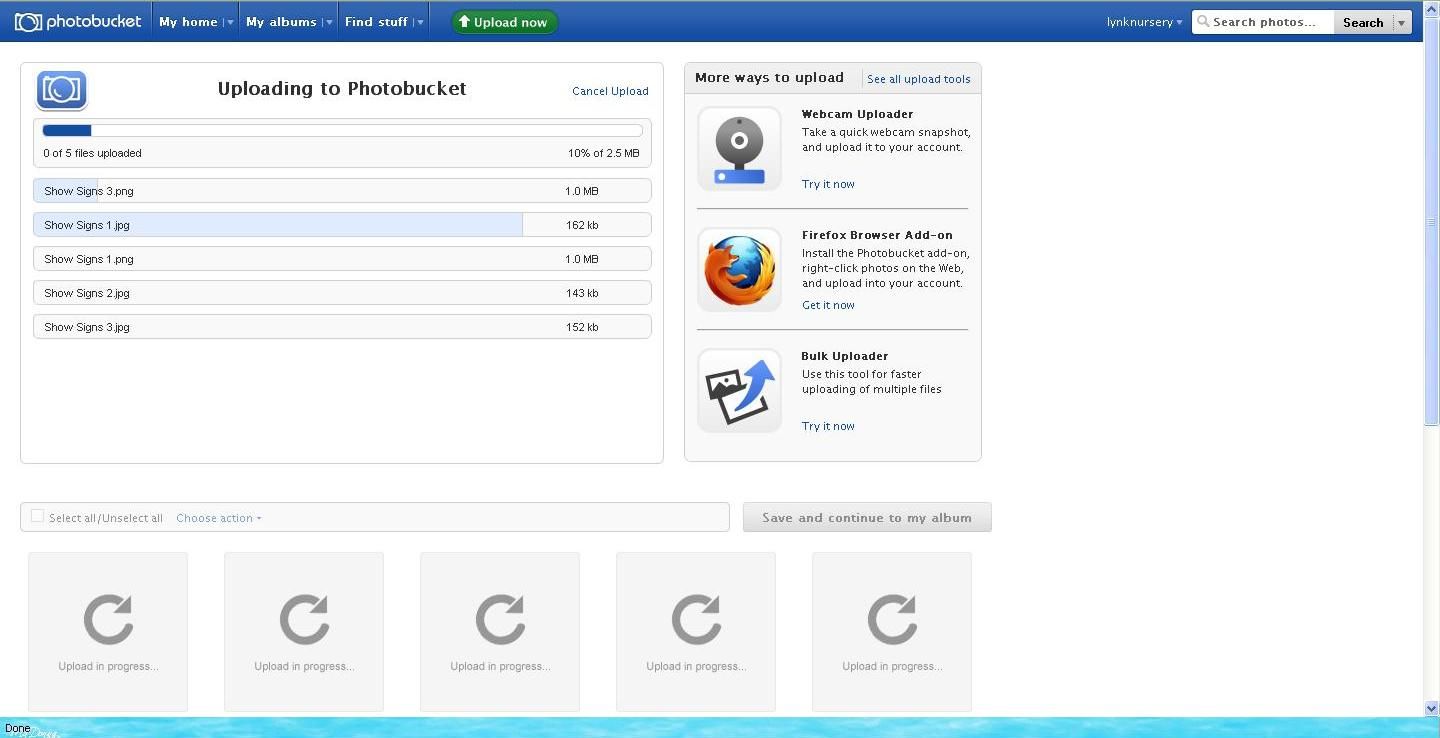Click Save and continue to my album
The width and height of the screenshot is (1440, 738).
tap(867, 517)
